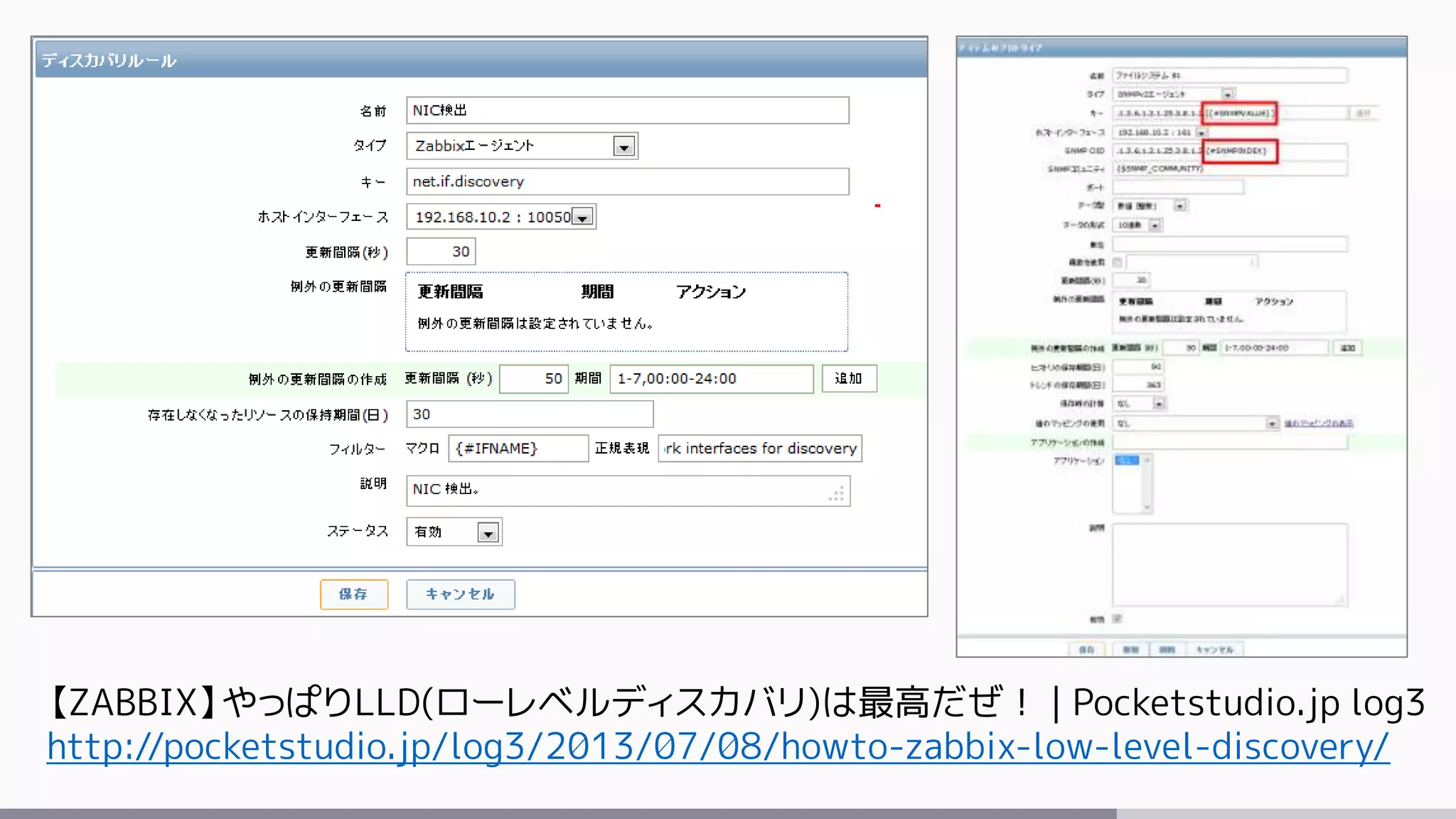Click the empty units field in item prototype form

1230,244
